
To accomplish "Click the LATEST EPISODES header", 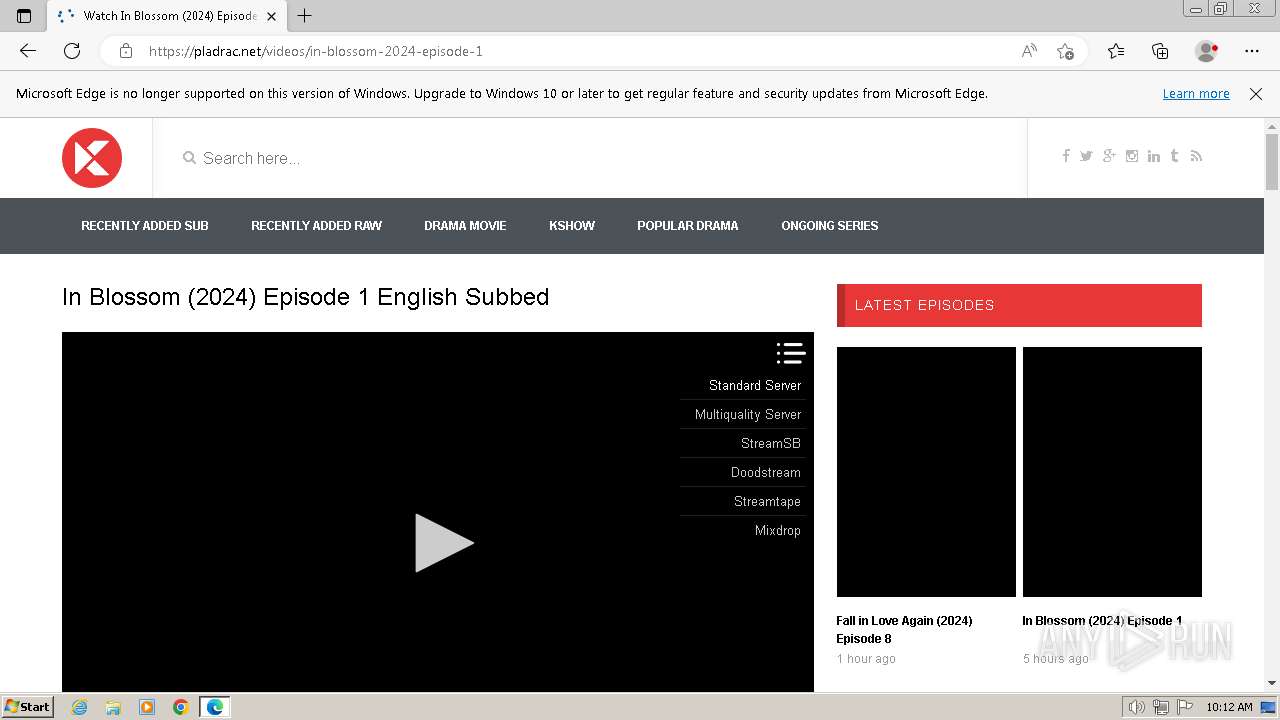I will click(1019, 305).
